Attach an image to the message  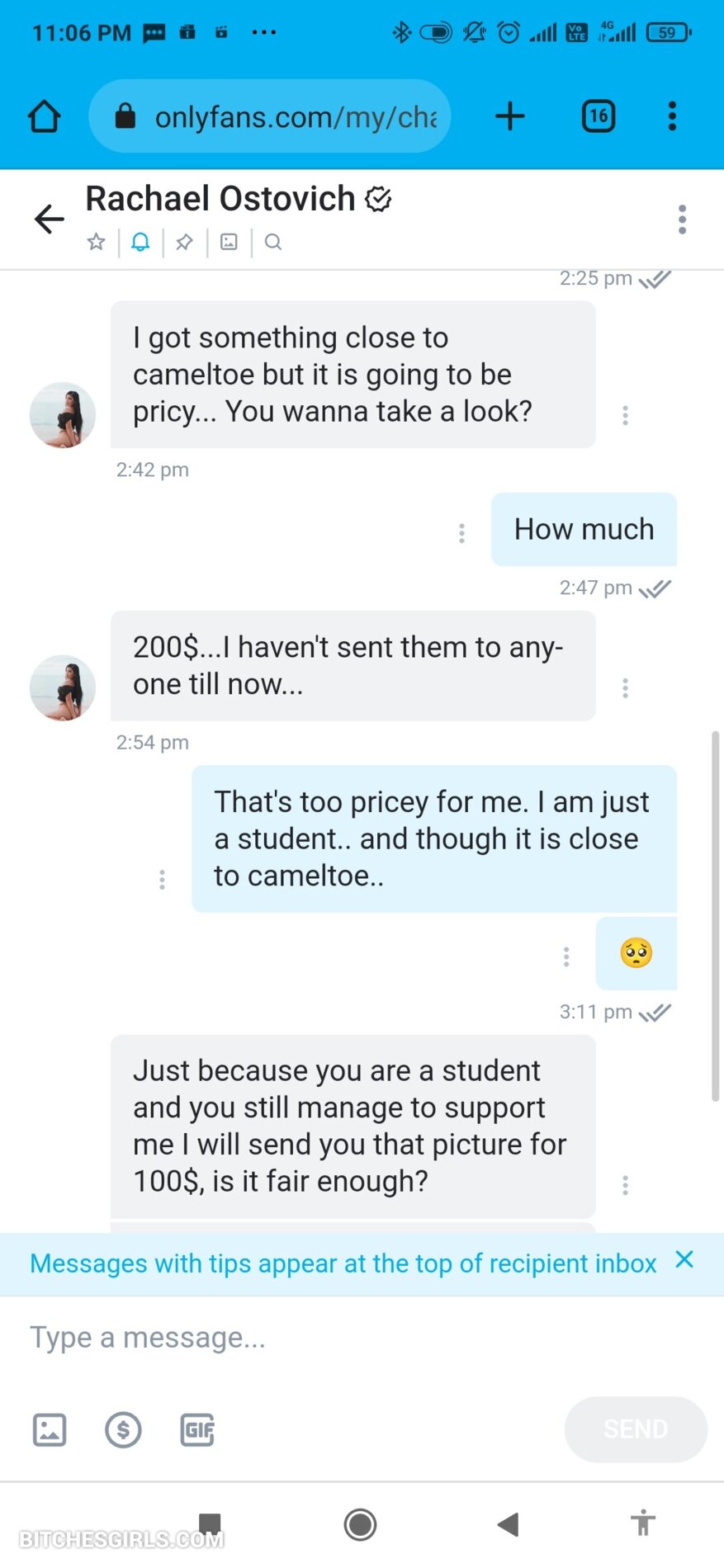coord(50,1429)
